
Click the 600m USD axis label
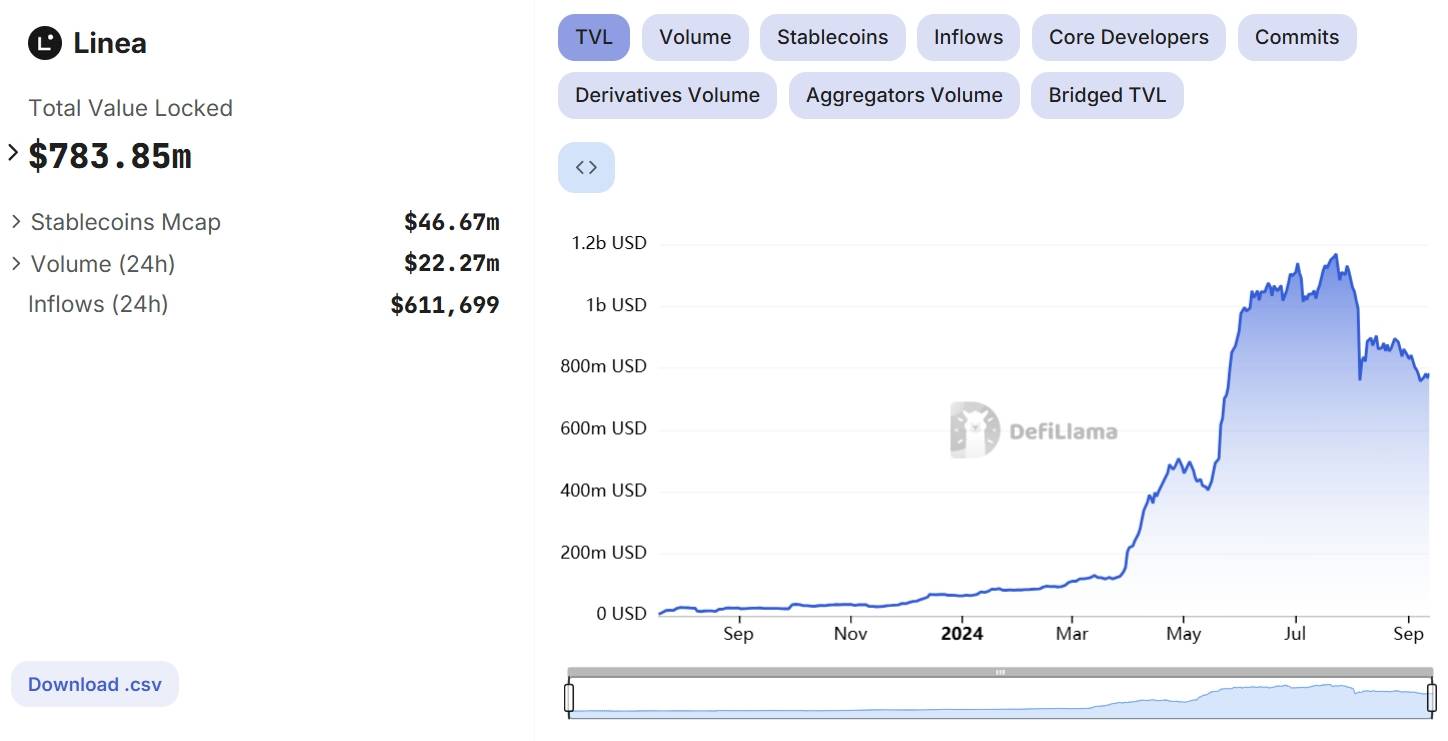[603, 429]
